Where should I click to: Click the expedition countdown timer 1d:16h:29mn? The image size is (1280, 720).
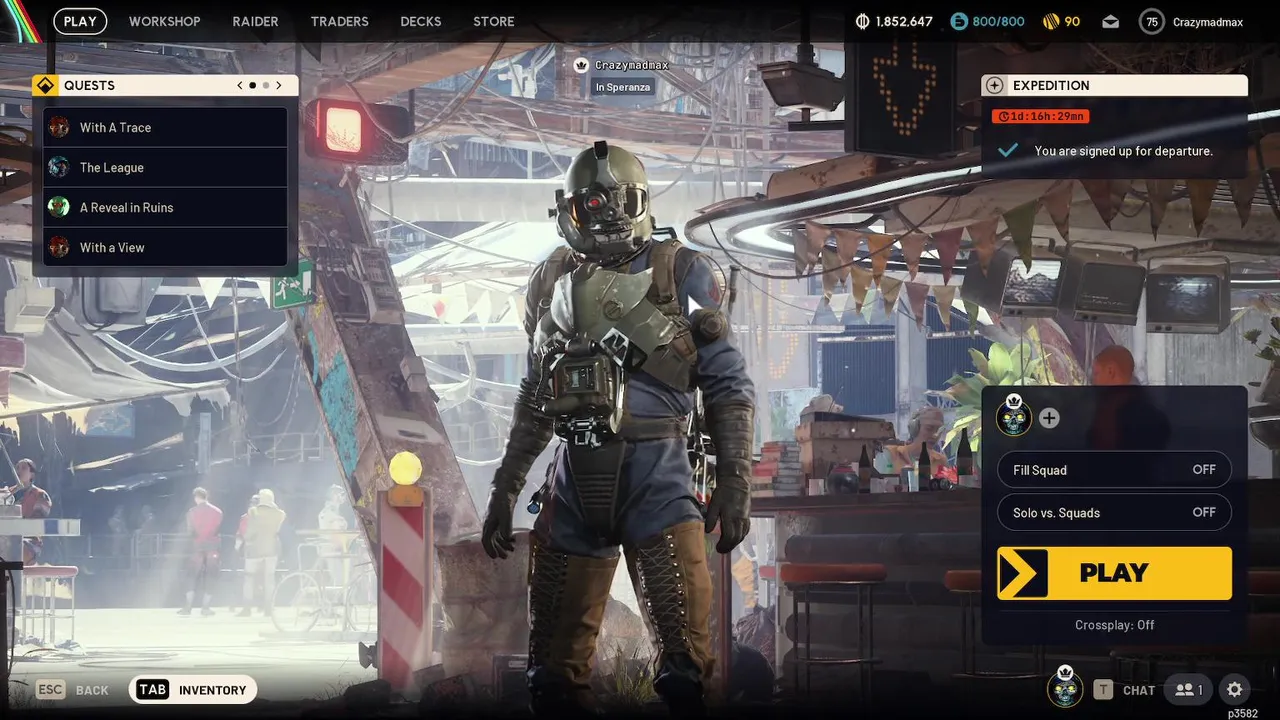[1041, 116]
